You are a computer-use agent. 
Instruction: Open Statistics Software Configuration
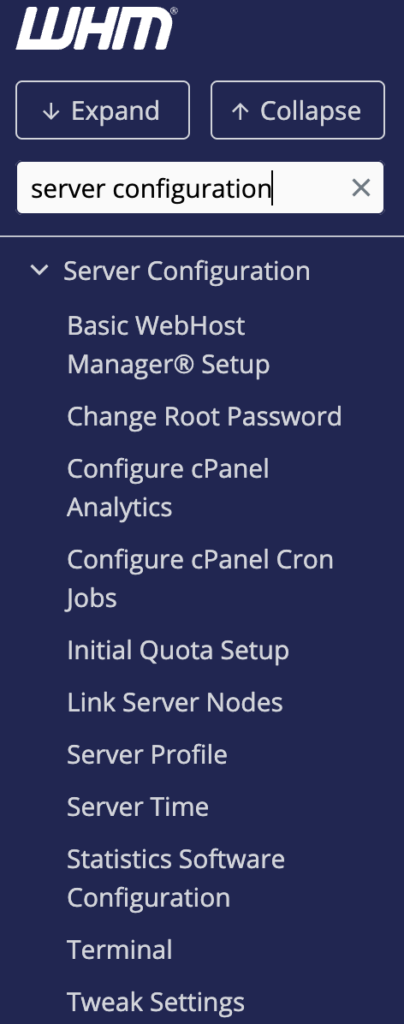coord(176,878)
